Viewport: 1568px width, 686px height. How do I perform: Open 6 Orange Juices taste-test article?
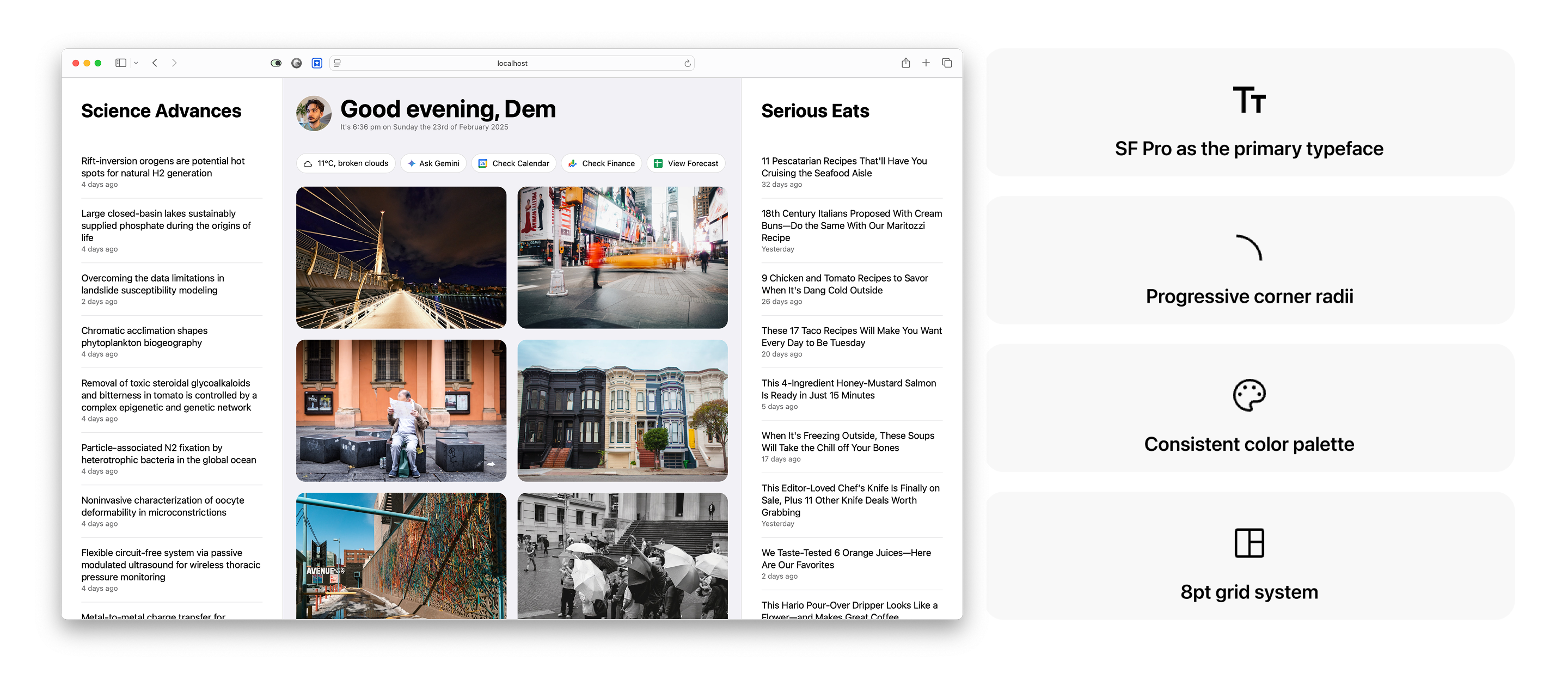852,563
